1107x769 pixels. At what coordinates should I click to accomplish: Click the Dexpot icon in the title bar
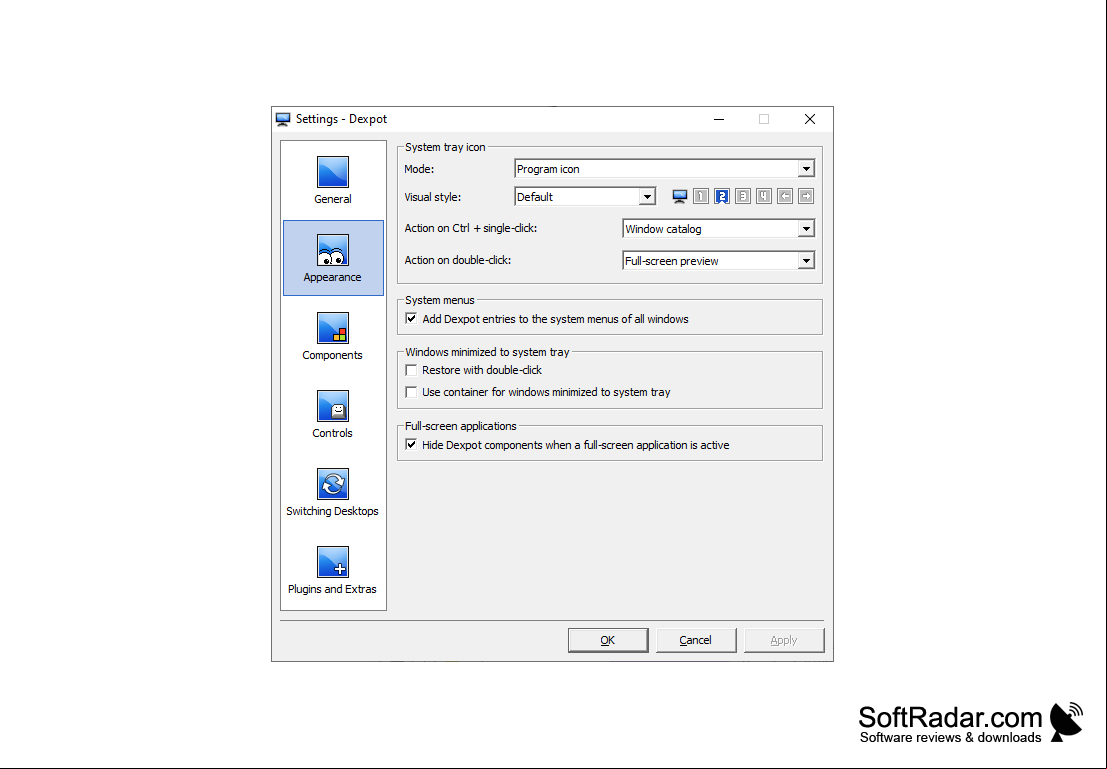tap(283, 119)
